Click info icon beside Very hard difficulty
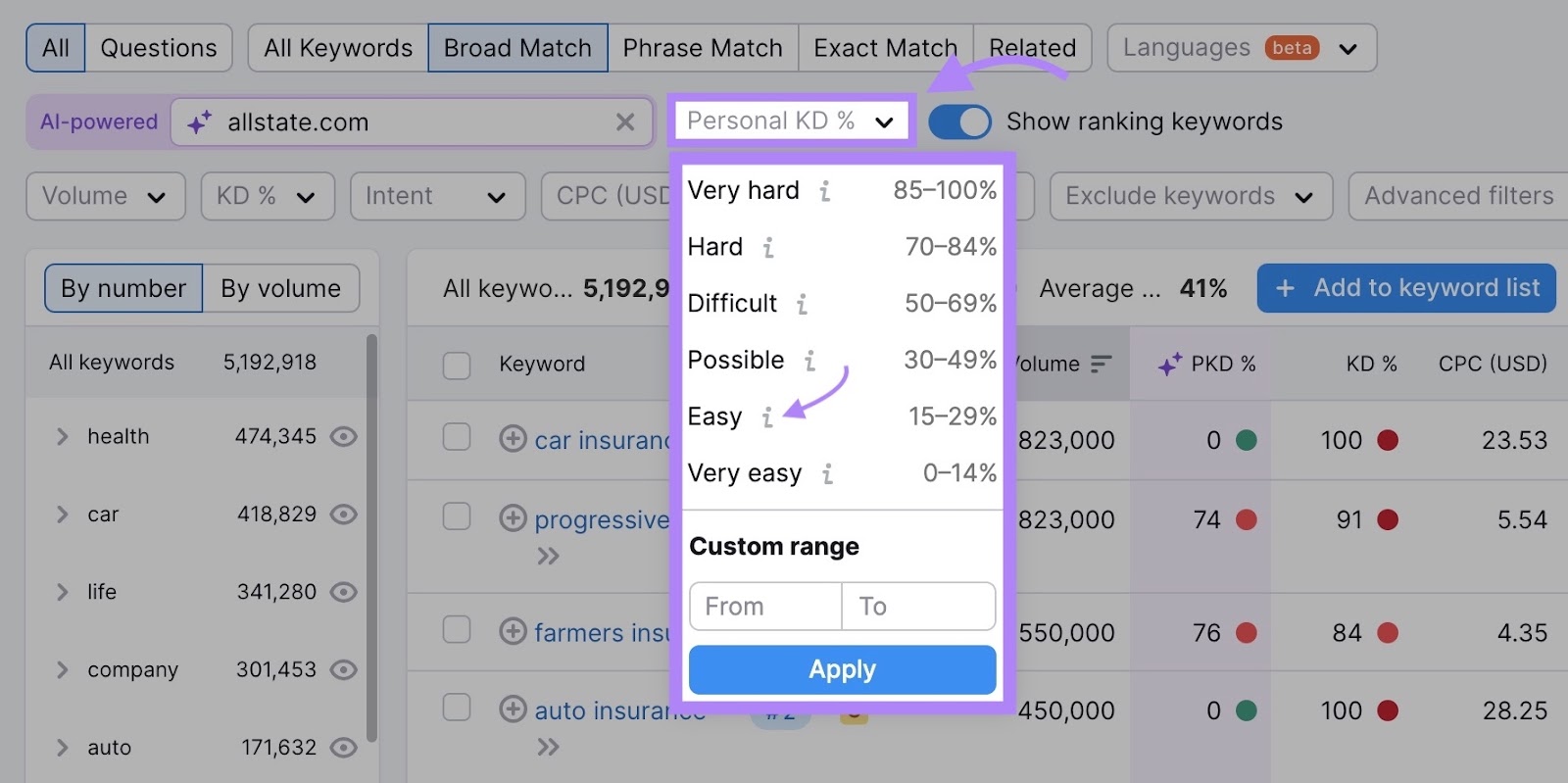 point(823,191)
